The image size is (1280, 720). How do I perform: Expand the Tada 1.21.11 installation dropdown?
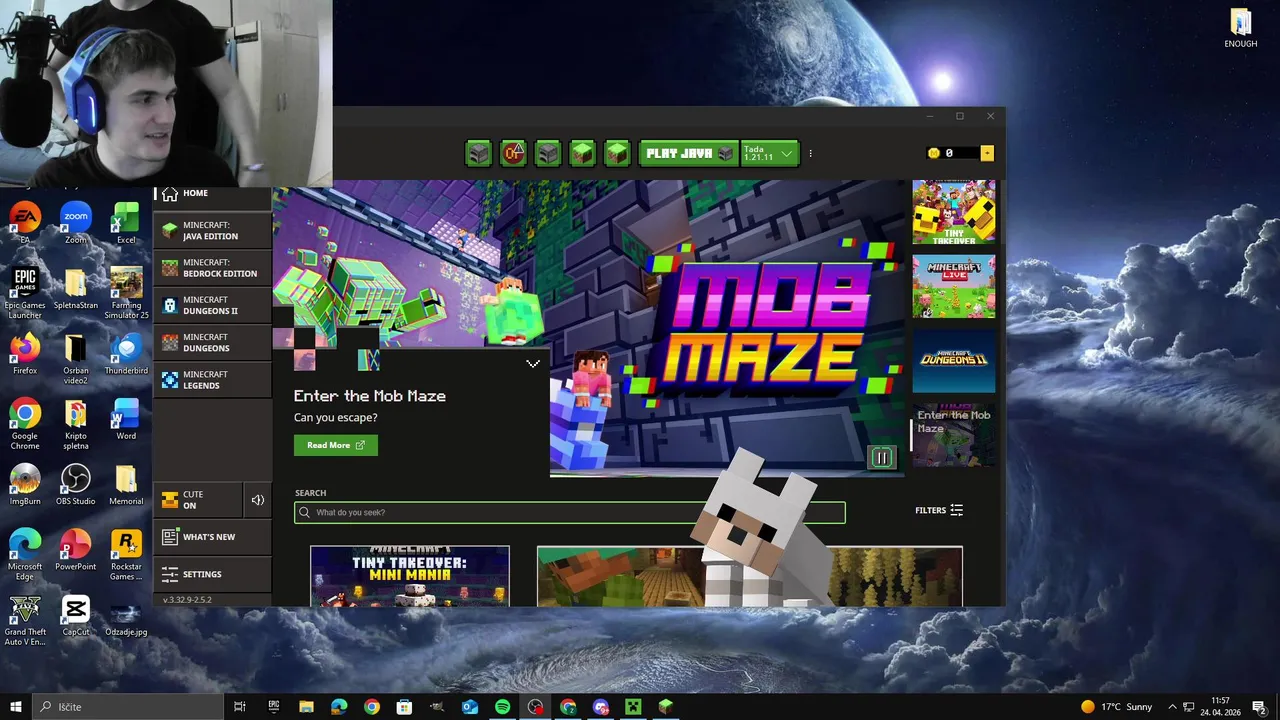click(769, 153)
